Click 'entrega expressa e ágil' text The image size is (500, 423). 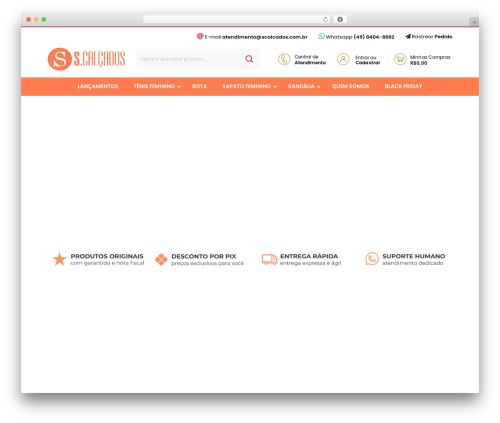pos(310,263)
